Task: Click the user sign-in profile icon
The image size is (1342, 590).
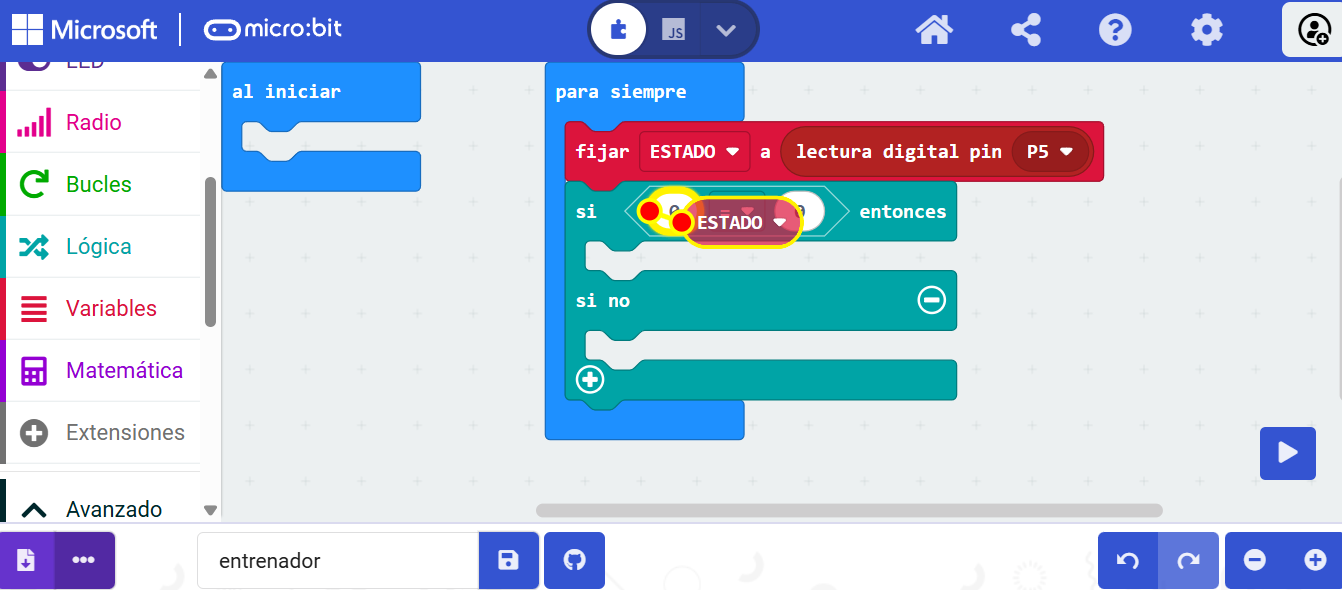Action: 1312,30
